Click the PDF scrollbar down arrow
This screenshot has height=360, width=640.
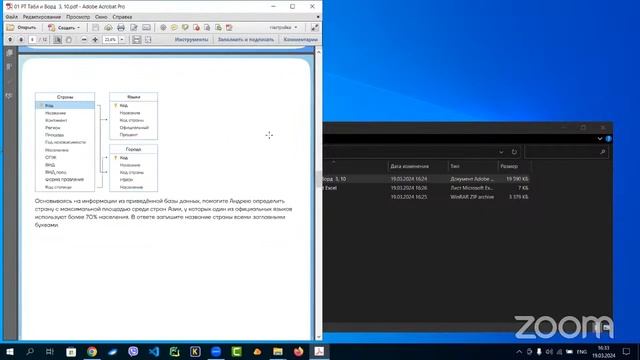coord(318,337)
